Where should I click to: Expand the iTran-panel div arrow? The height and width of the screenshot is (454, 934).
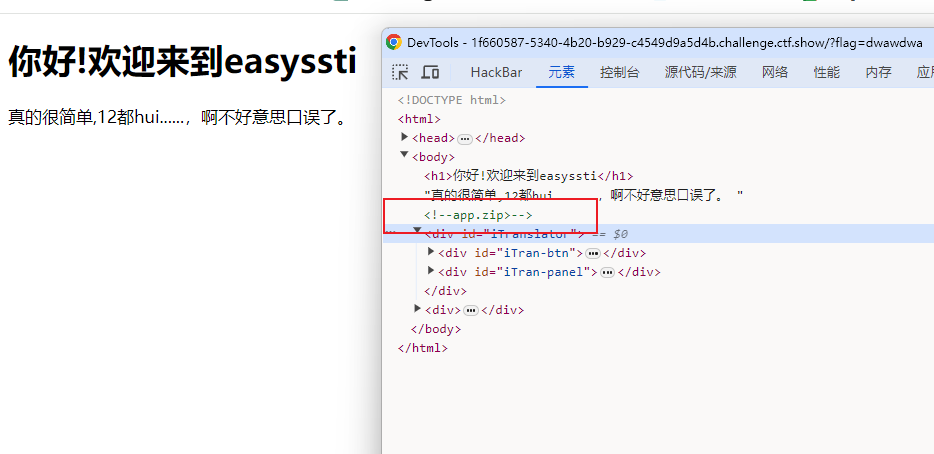[x=431, y=271]
